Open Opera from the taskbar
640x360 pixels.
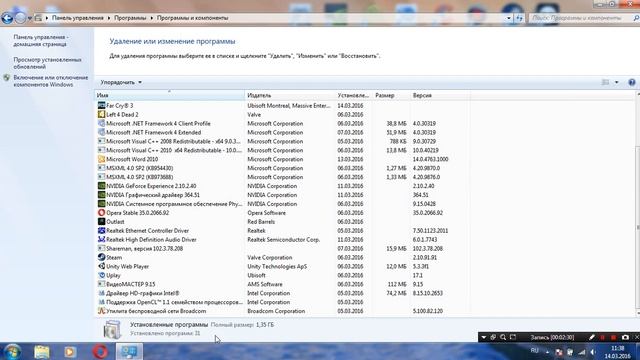point(100,351)
